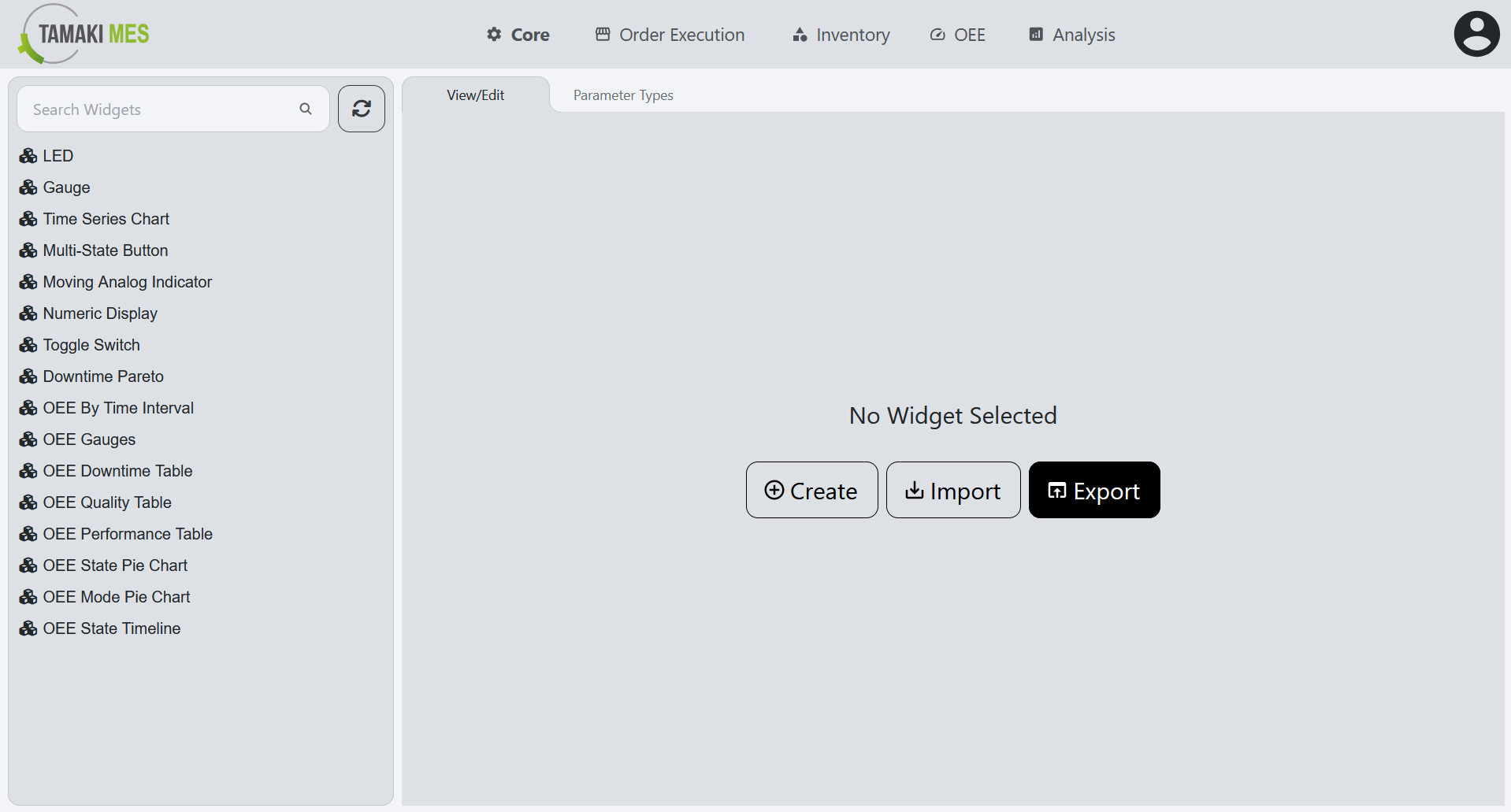Click the Import button

[x=953, y=490]
